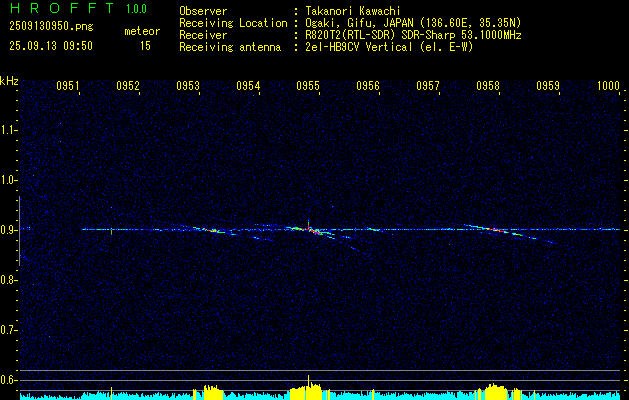Click the 0957 time marker
Screen dimensions: 629x400
pyautogui.click(x=428, y=85)
